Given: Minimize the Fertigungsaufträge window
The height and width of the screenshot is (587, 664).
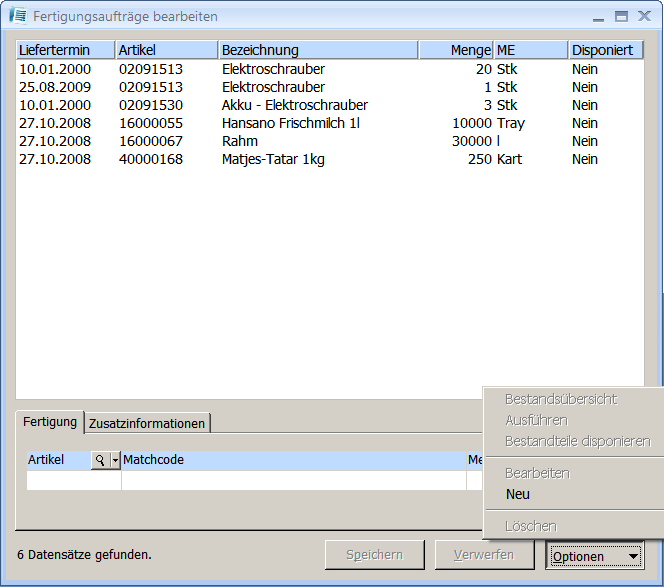Looking at the screenshot, I should 598,16.
